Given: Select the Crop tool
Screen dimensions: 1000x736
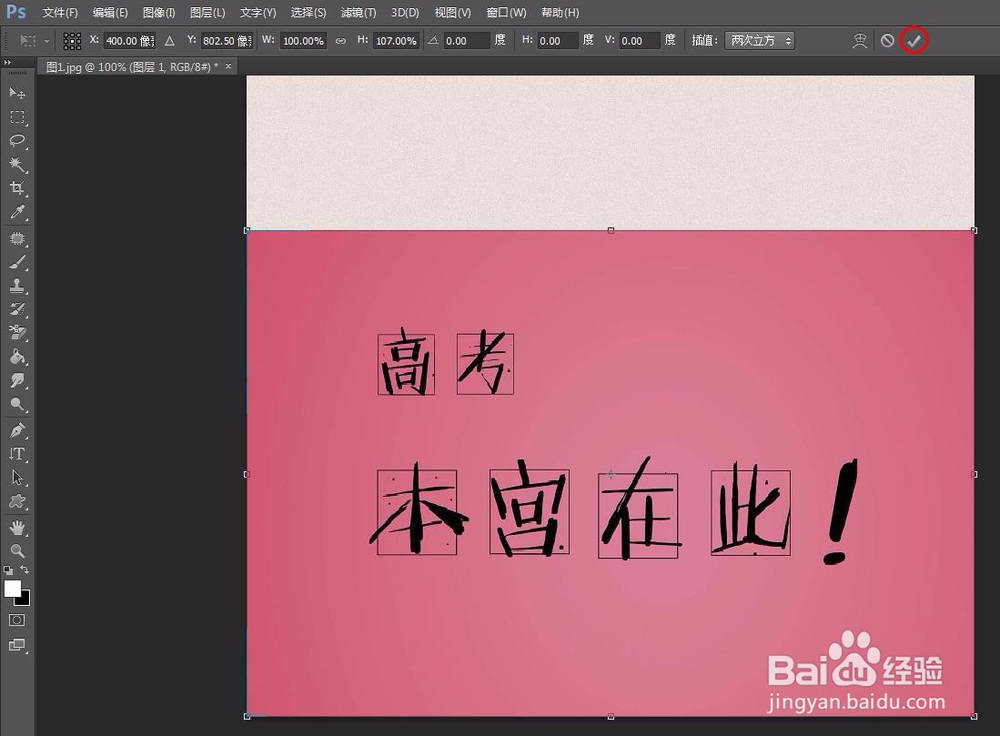Looking at the screenshot, I should coord(17,188).
